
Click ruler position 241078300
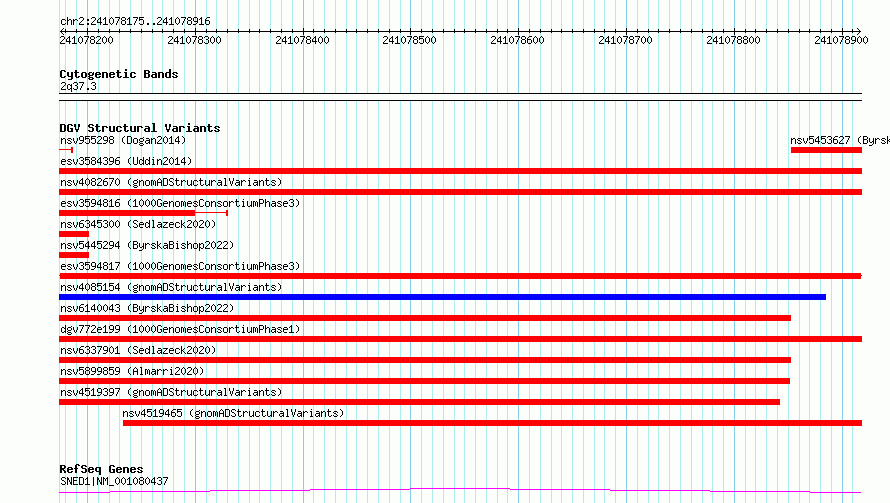point(194,40)
